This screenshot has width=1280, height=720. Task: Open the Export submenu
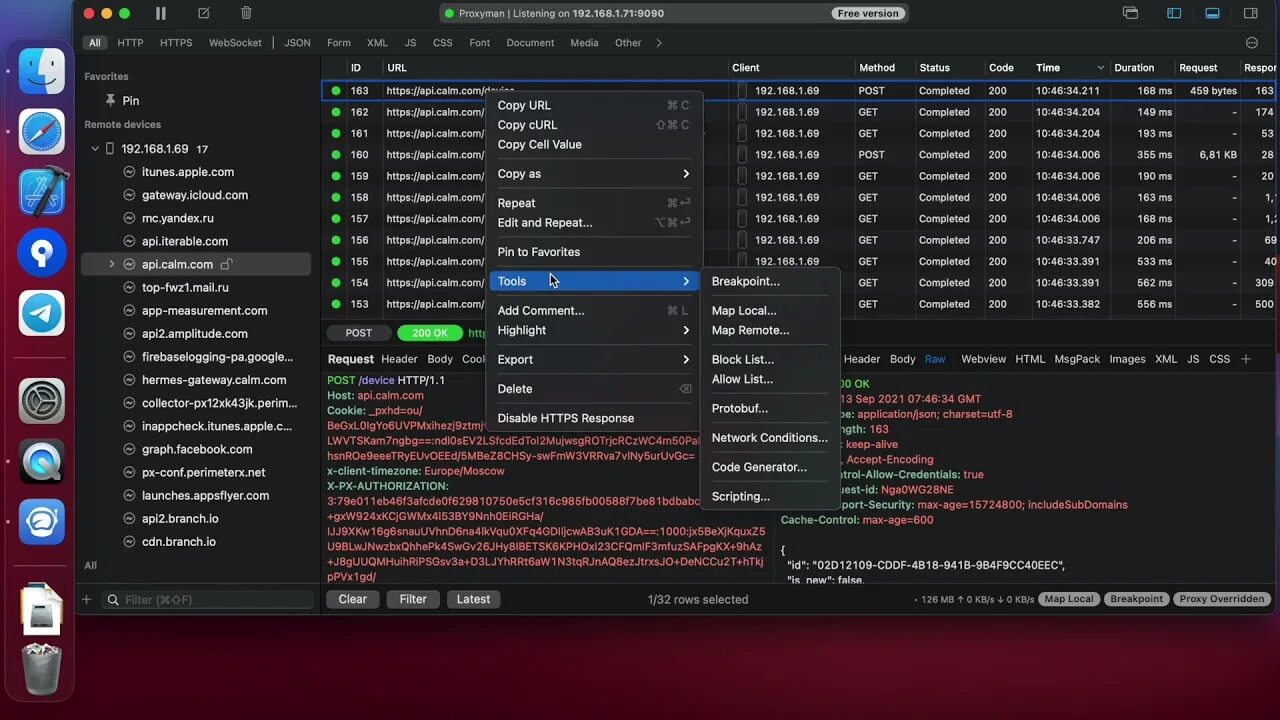click(594, 360)
